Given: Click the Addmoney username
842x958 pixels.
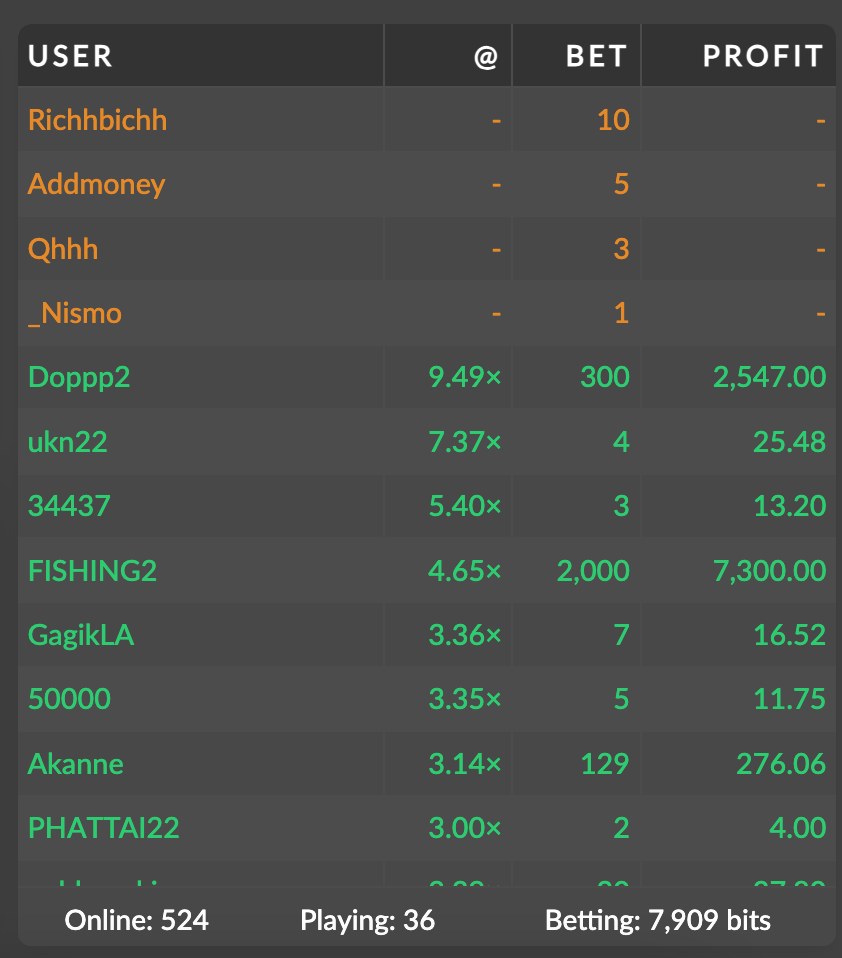Looking at the screenshot, I should tap(96, 185).
